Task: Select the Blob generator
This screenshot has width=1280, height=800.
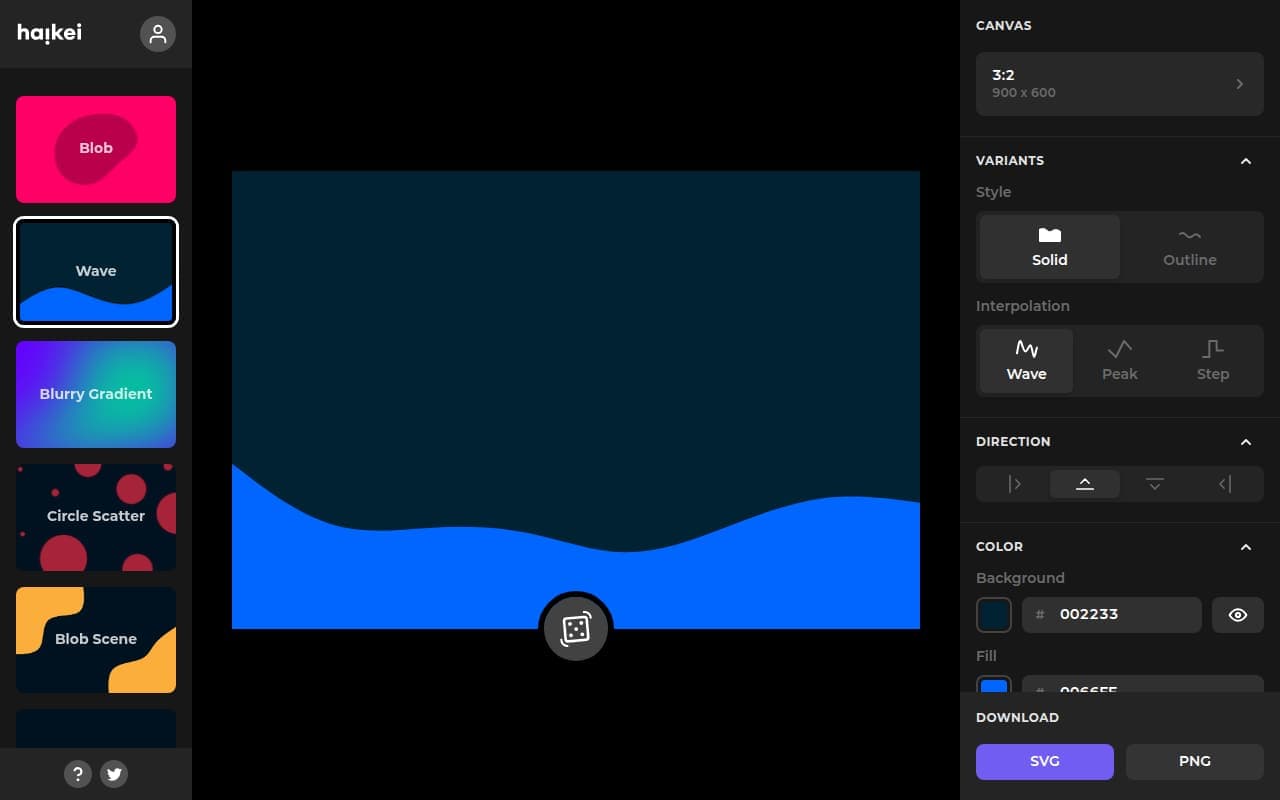Action: point(96,149)
